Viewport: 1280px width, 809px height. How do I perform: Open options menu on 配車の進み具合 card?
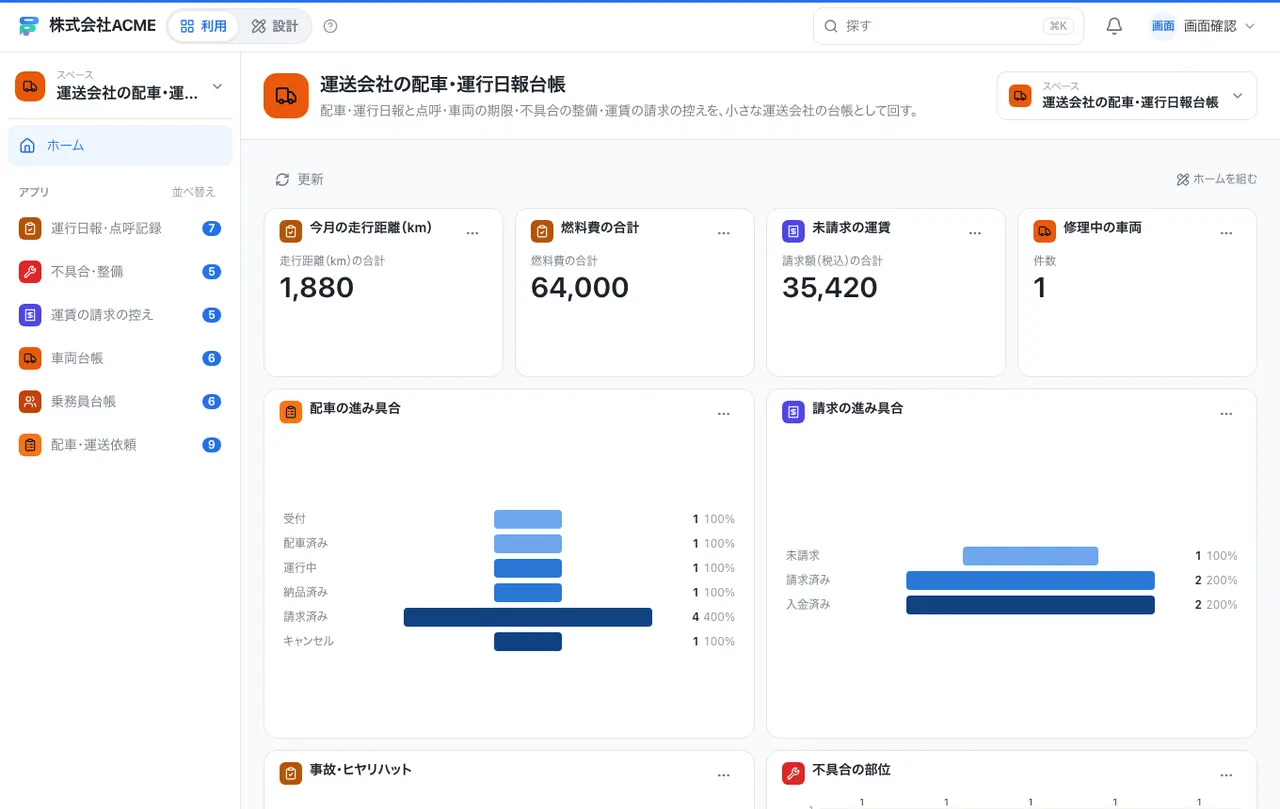pos(724,414)
